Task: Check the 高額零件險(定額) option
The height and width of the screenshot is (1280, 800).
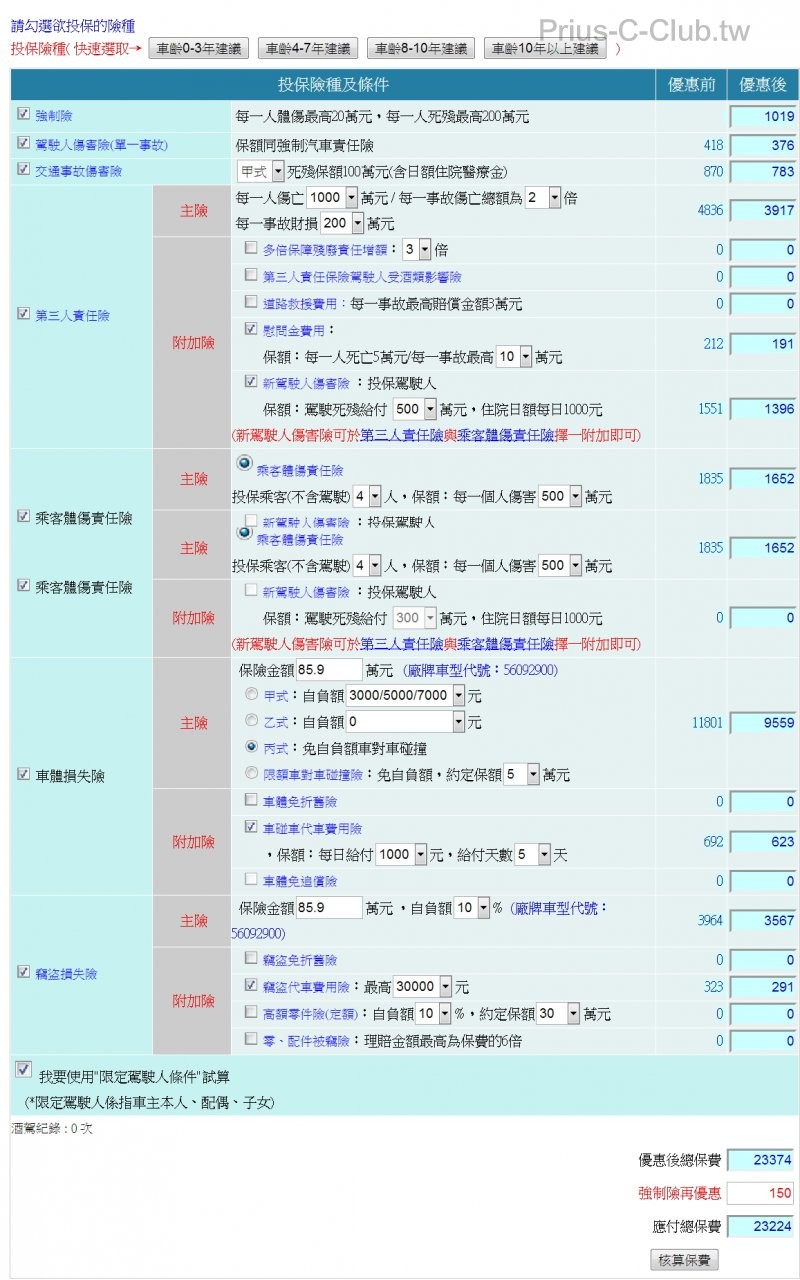Action: coord(251,1012)
